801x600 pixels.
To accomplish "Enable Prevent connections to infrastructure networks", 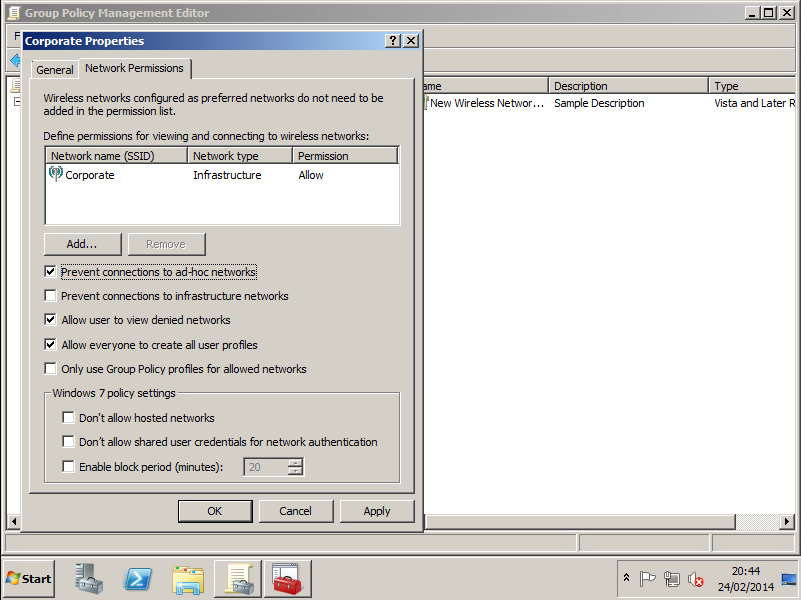I will pyautogui.click(x=50, y=296).
